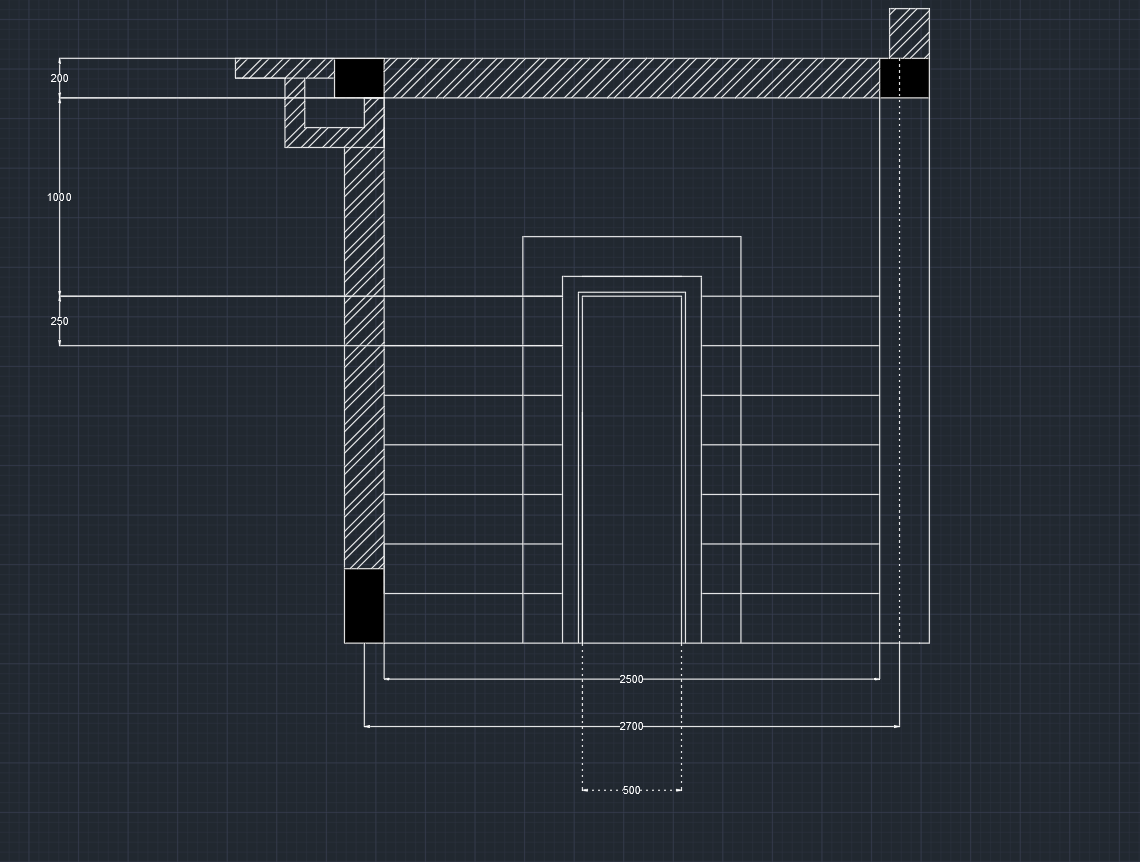Viewport: 1140px width, 862px height.
Task: Click the solid black column near top left
Action: 360,79
